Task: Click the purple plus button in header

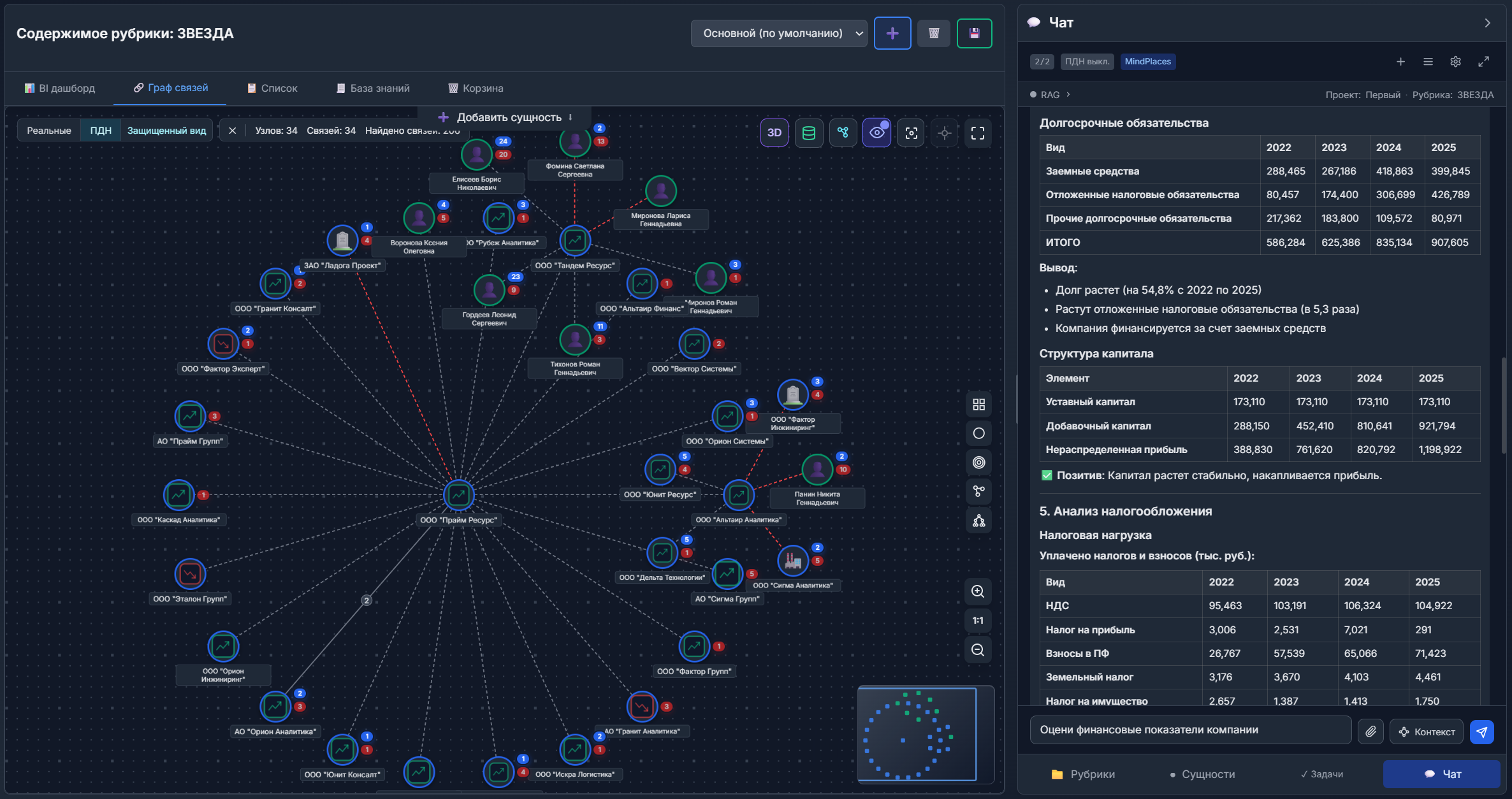Action: (892, 33)
